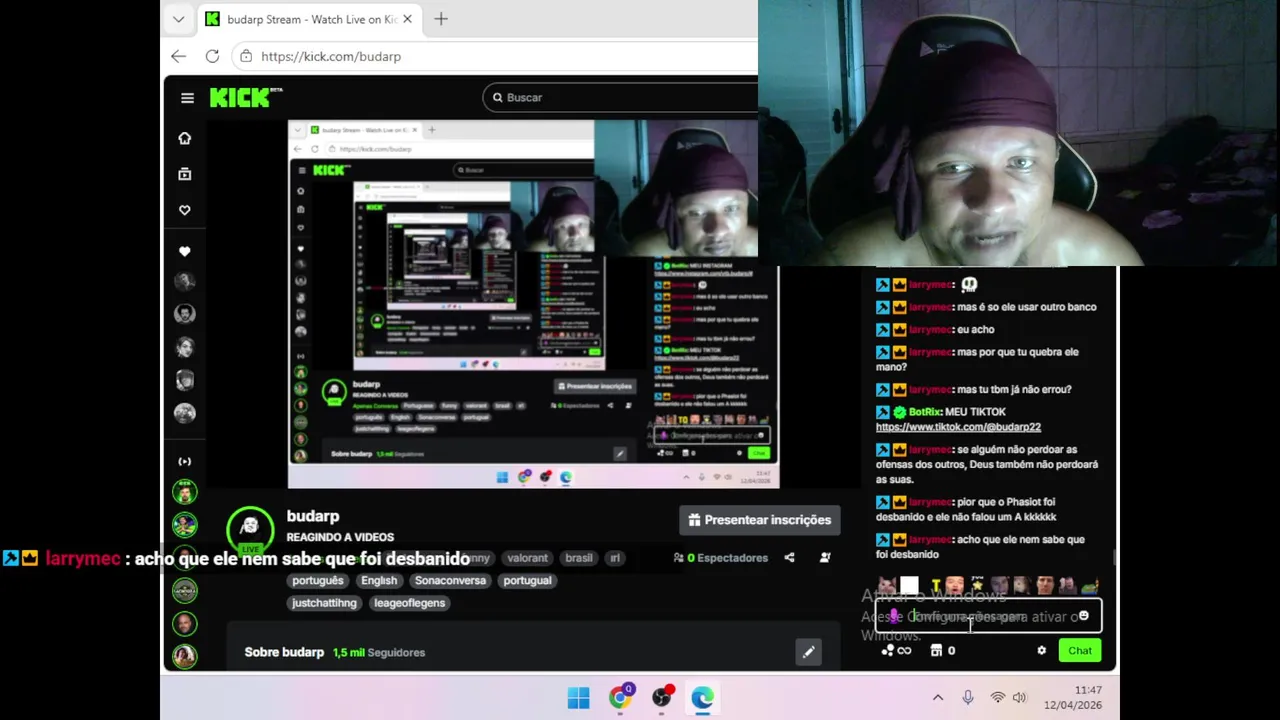This screenshot has width=1280, height=720.
Task: Click the stream video player preview
Action: coord(533,304)
